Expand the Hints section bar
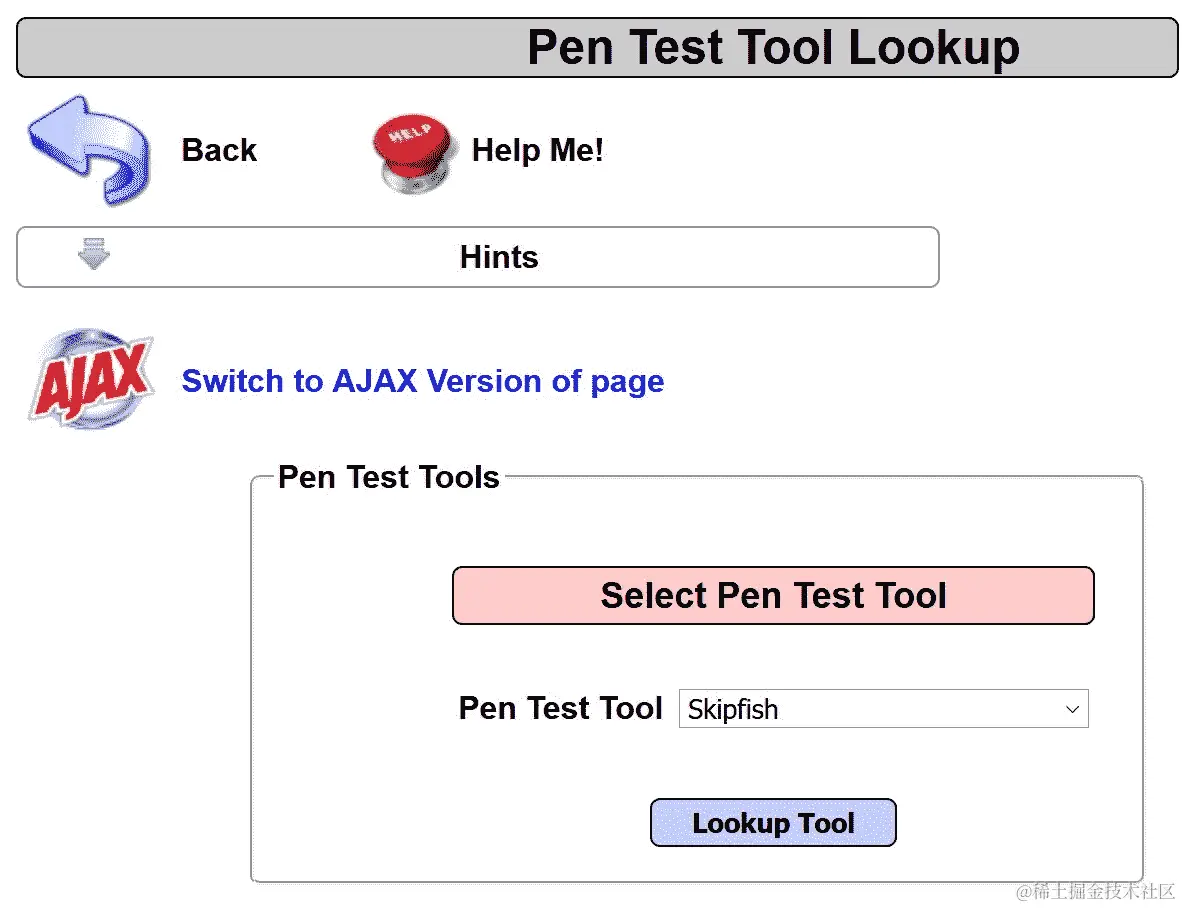Image resolution: width=1182 pixels, height=908 pixels. click(478, 257)
